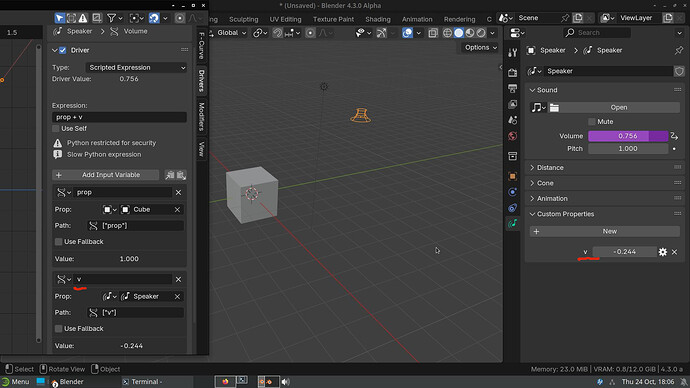Switch to Sculpting workspace tab

click(243, 19)
